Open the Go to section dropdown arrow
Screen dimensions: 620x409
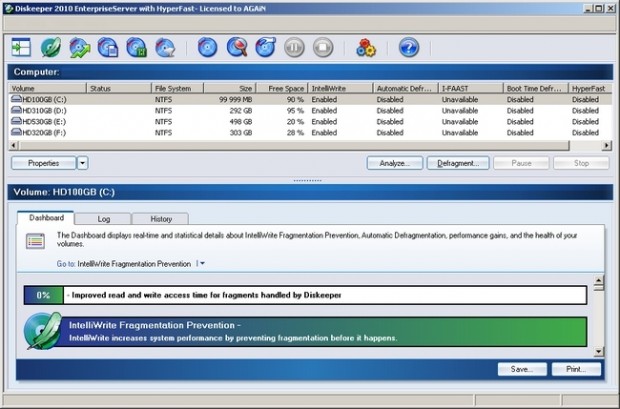tap(201, 263)
